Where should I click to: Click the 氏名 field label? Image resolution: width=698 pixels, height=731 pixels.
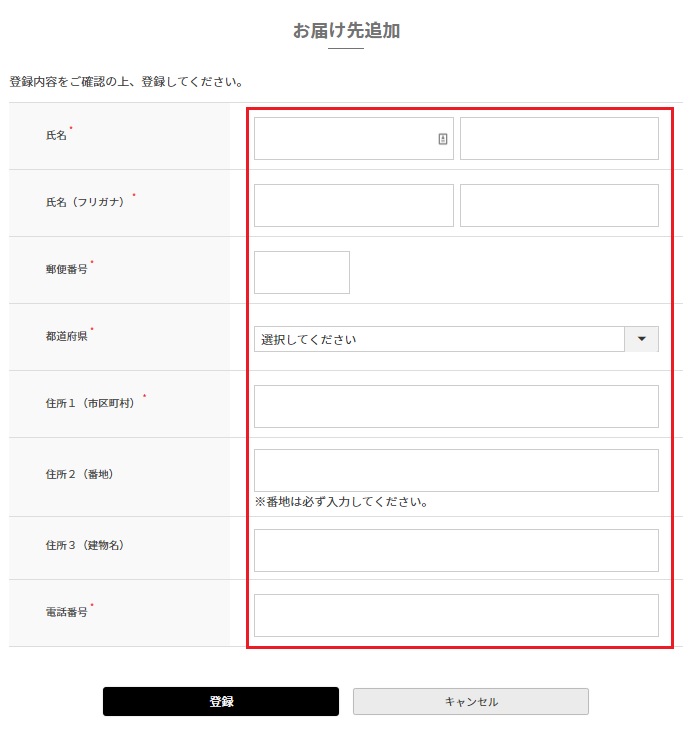tap(56, 135)
